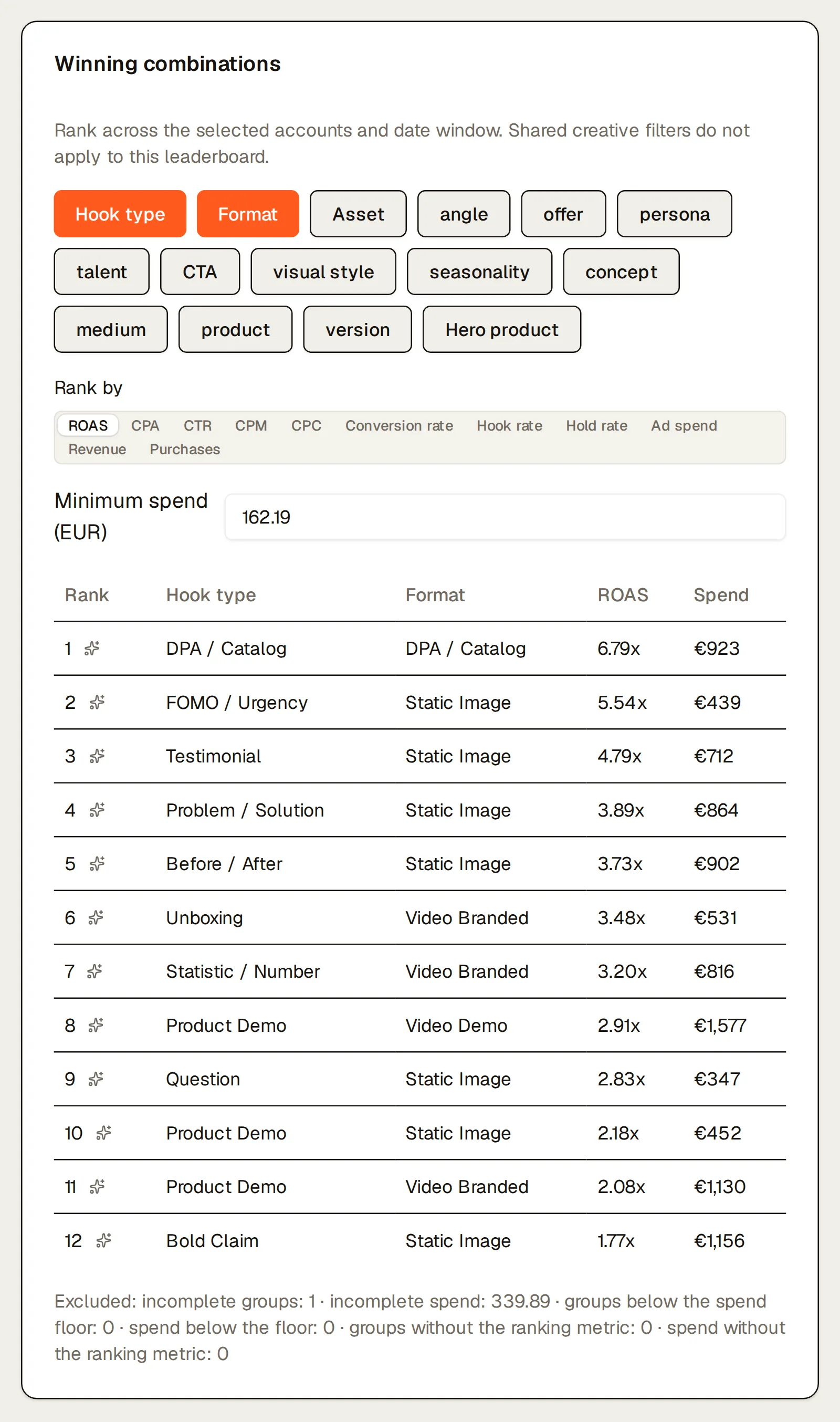
Task: Click the sparkle icon beside rank 9
Action: [96, 1079]
